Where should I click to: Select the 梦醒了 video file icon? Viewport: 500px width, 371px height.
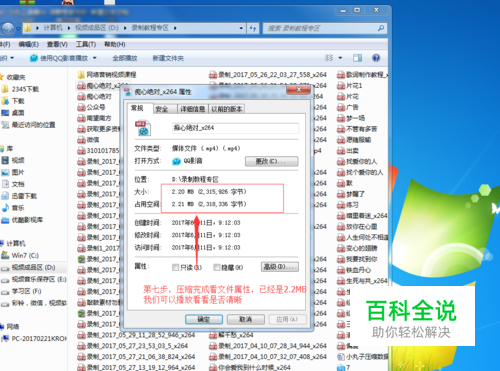341,194
